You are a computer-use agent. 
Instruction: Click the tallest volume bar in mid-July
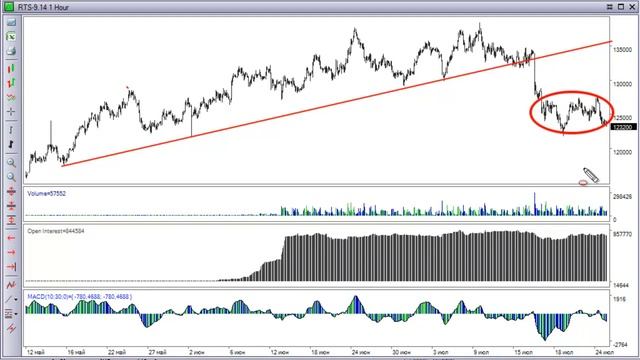tap(534, 203)
